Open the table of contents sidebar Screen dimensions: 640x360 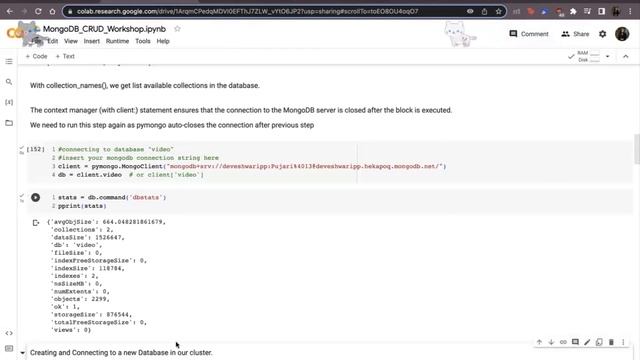tap(9, 61)
